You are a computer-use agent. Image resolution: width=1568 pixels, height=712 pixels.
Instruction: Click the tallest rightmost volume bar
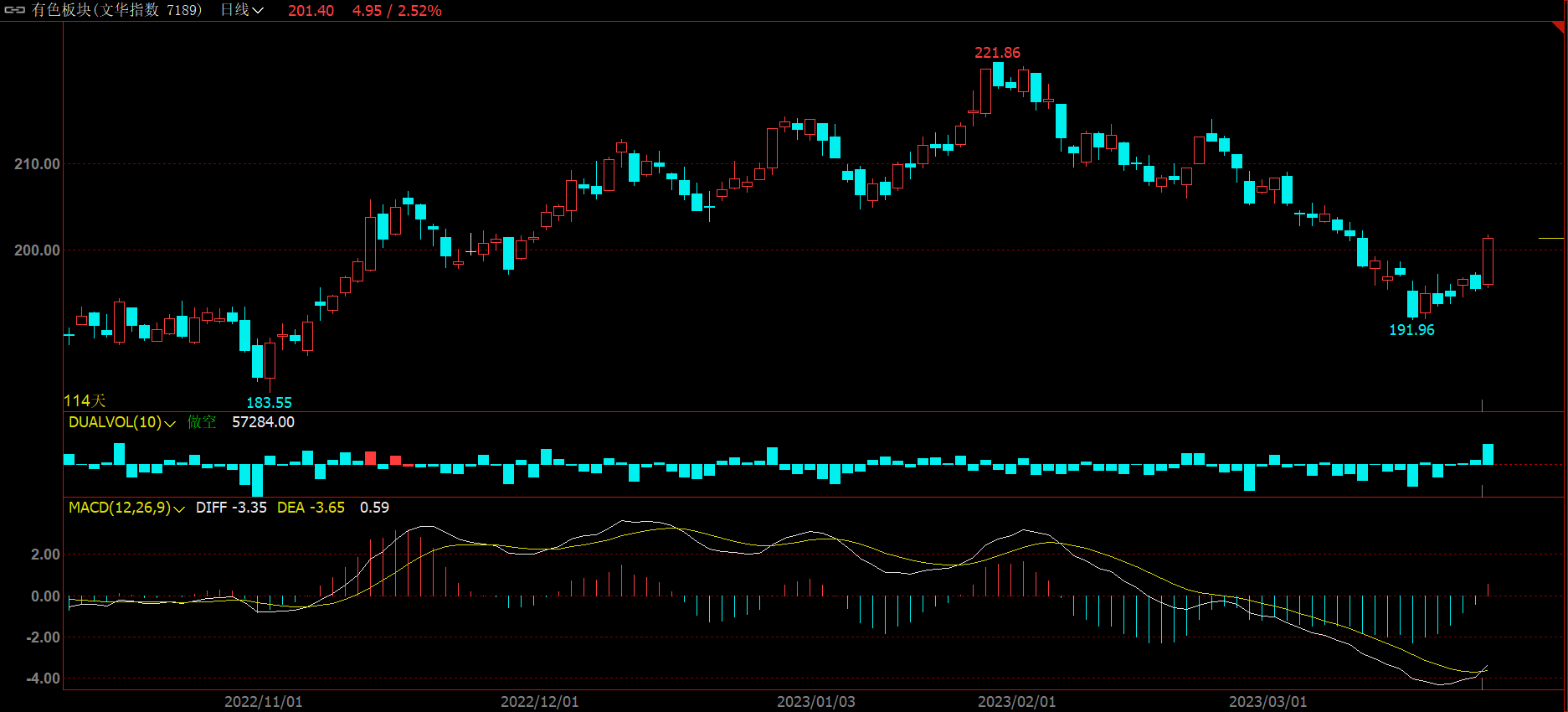[1488, 454]
